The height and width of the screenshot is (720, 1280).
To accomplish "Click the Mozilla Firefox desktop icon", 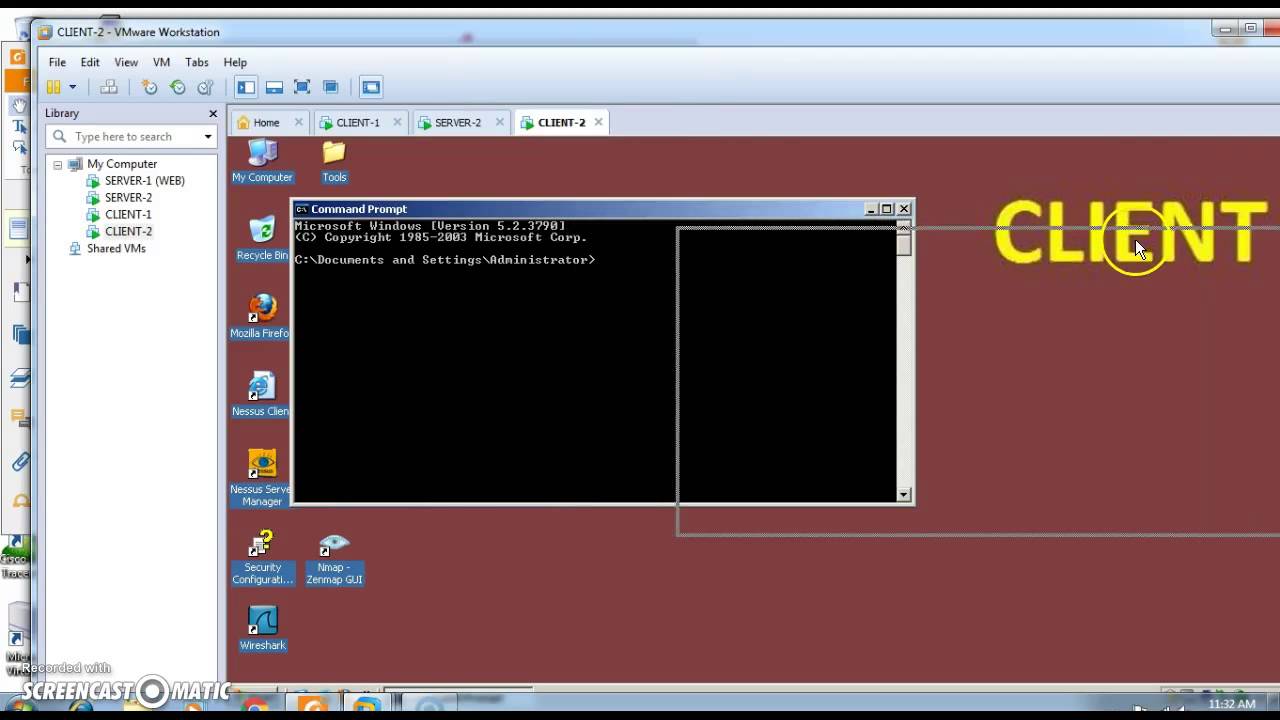I will click(x=262, y=316).
